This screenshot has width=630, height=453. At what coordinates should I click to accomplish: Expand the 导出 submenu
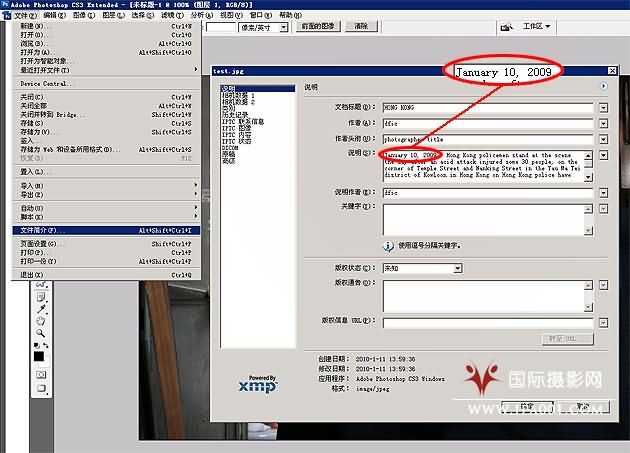(106, 195)
